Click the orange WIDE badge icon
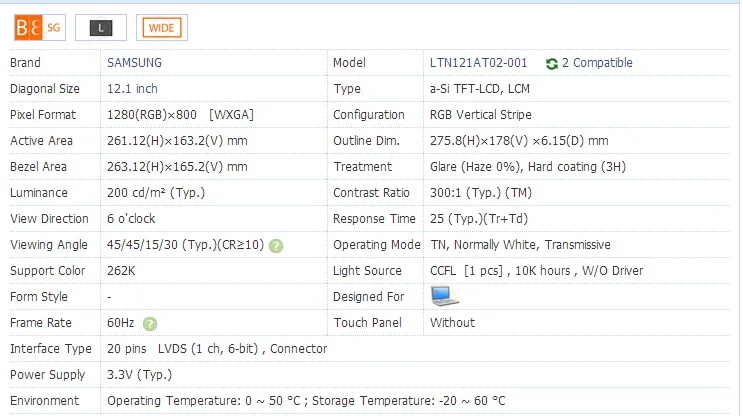Image resolution: width=743 pixels, height=416 pixels. [x=162, y=27]
